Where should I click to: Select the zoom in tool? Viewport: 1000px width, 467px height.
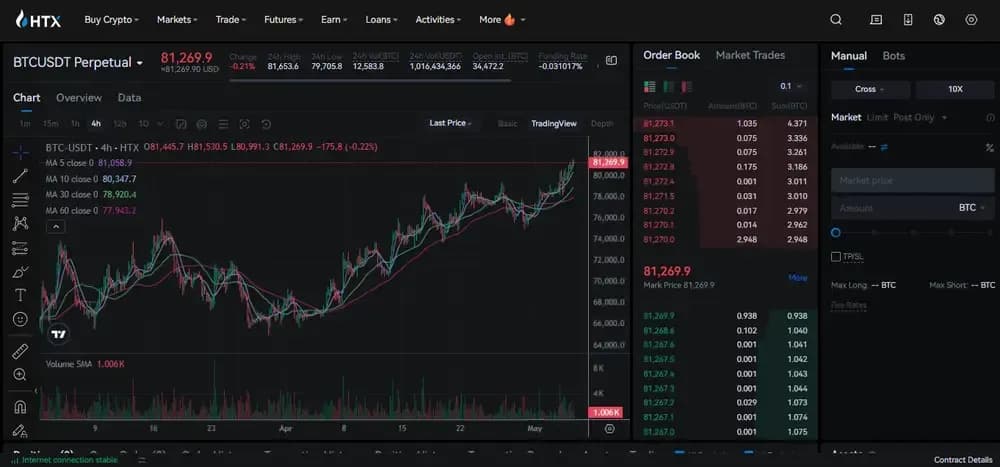click(x=20, y=374)
